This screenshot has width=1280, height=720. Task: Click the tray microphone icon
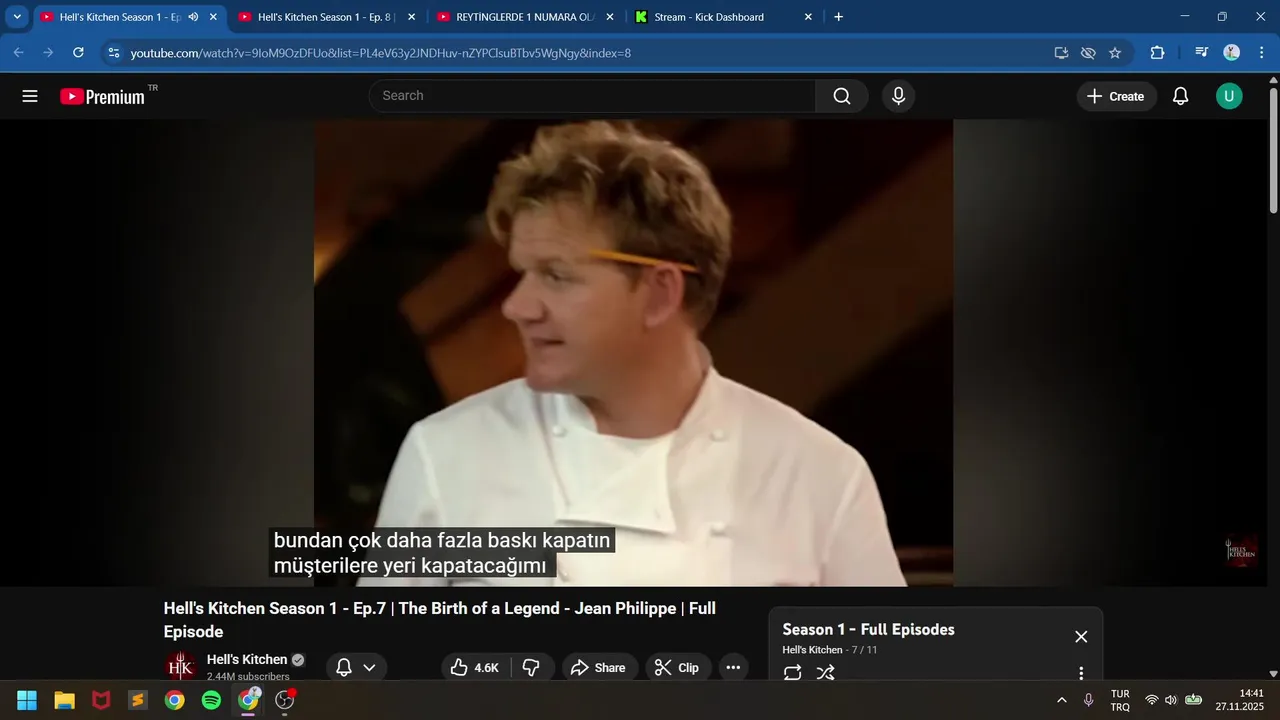[x=1088, y=700]
